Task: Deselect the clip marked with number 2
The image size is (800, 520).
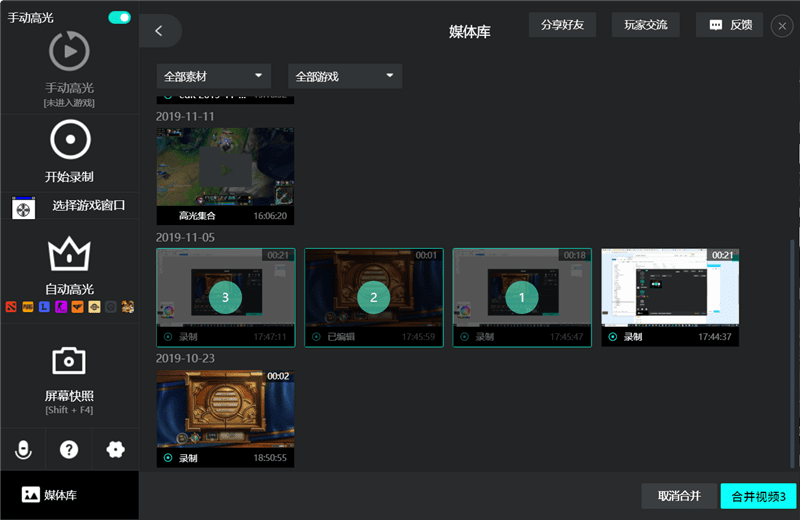Action: click(373, 297)
